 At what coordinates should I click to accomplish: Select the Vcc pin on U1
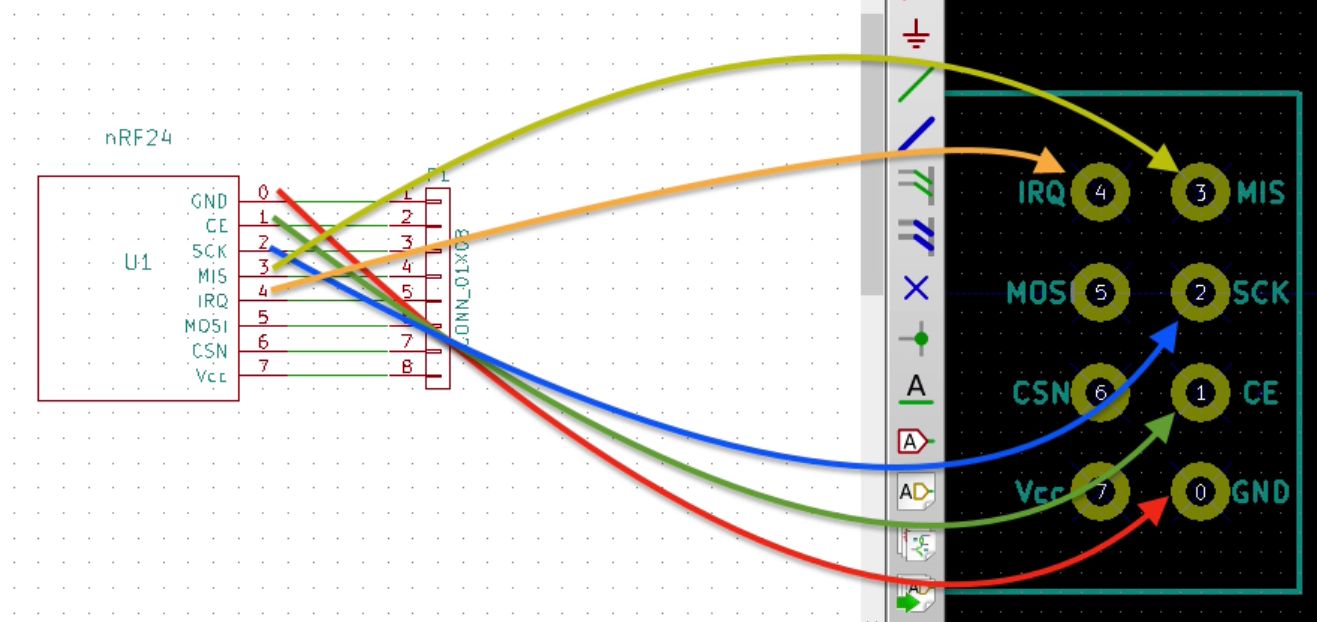215,377
